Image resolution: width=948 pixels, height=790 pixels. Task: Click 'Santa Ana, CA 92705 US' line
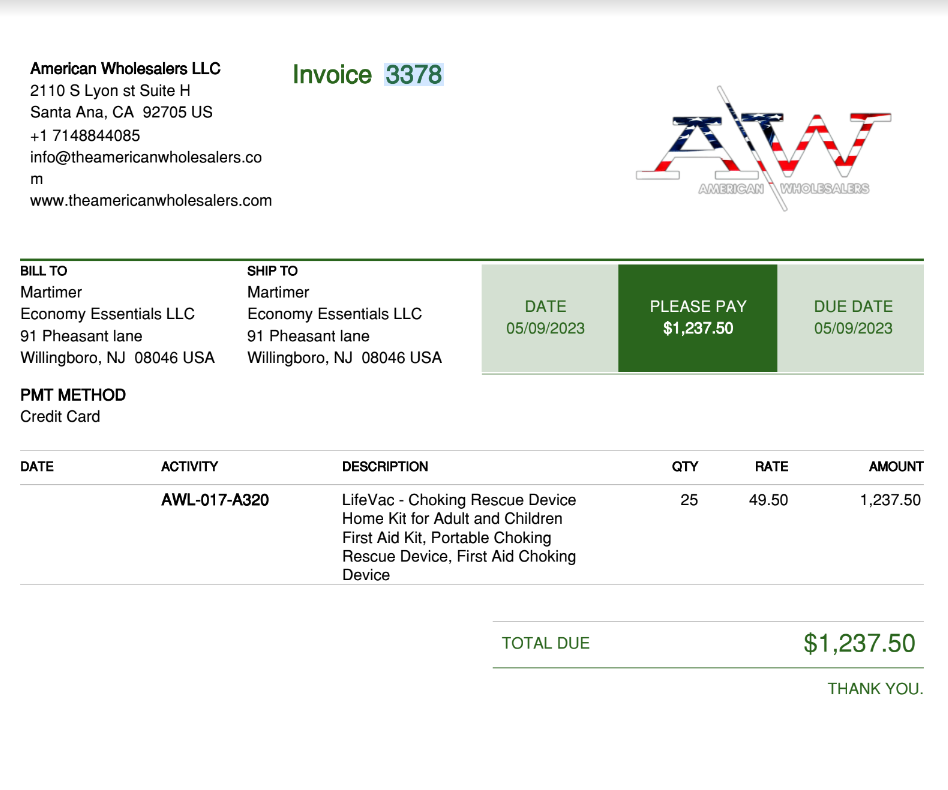pyautogui.click(x=122, y=112)
